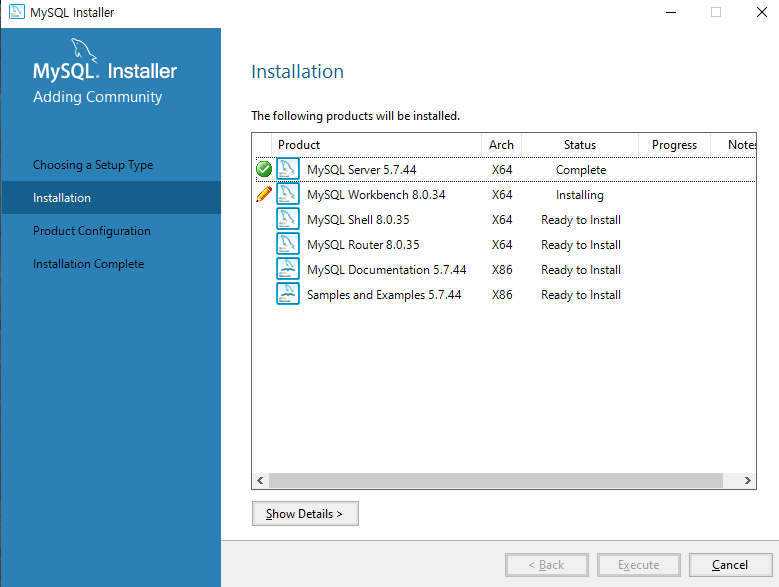
Task: Click the Complete status of MySQL Server
Action: pyautogui.click(x=581, y=170)
